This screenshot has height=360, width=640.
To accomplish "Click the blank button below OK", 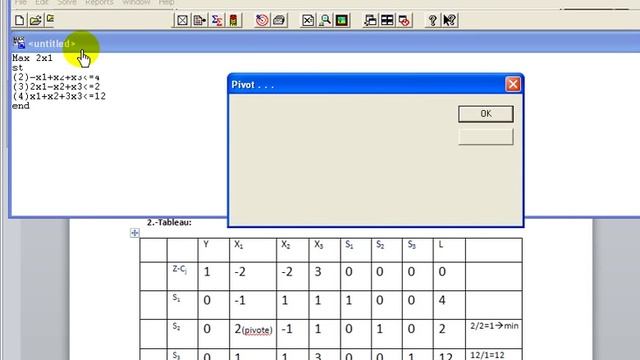I will click(x=486, y=137).
